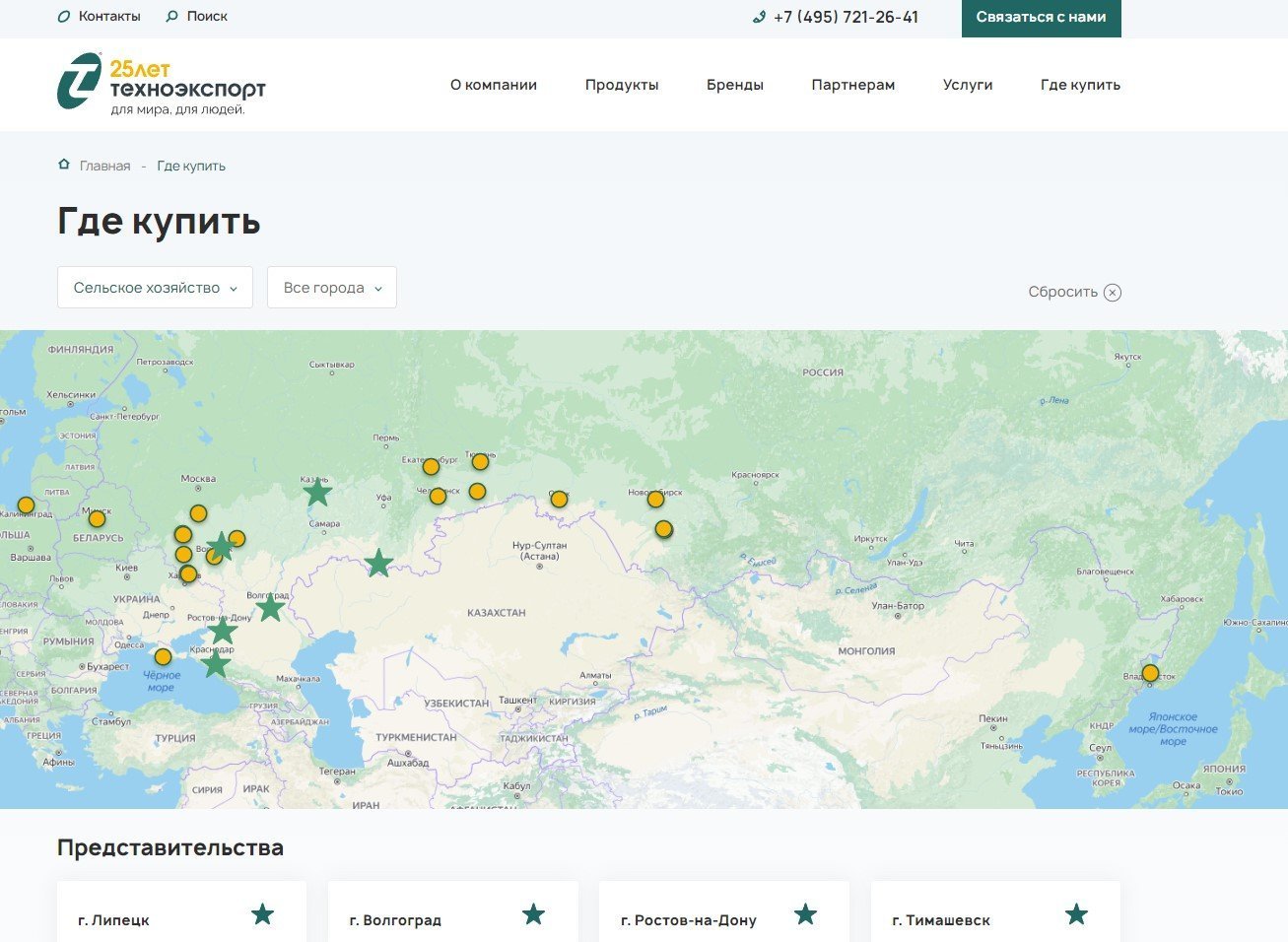Open the Контакты link in top bar
The image size is (1288, 942).
100,17
